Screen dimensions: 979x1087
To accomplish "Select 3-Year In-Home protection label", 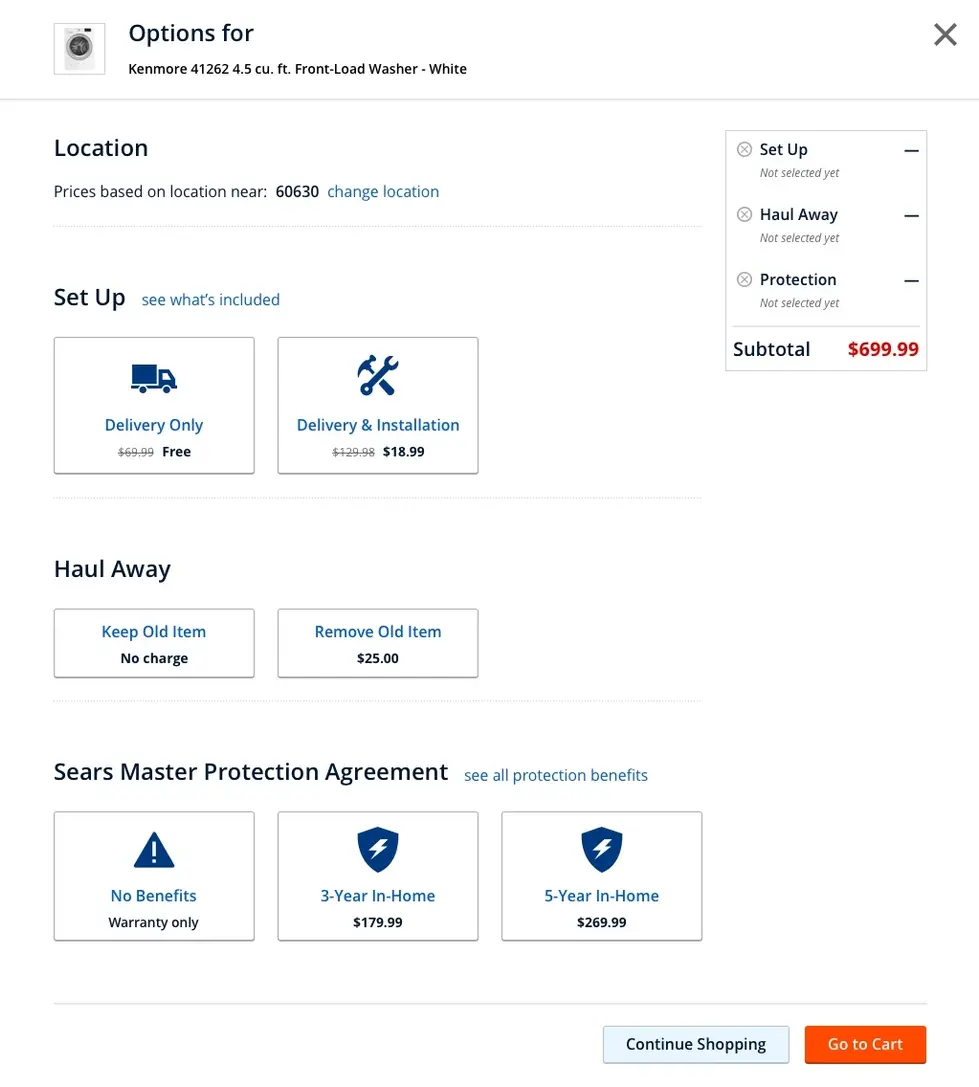I will [378, 896].
